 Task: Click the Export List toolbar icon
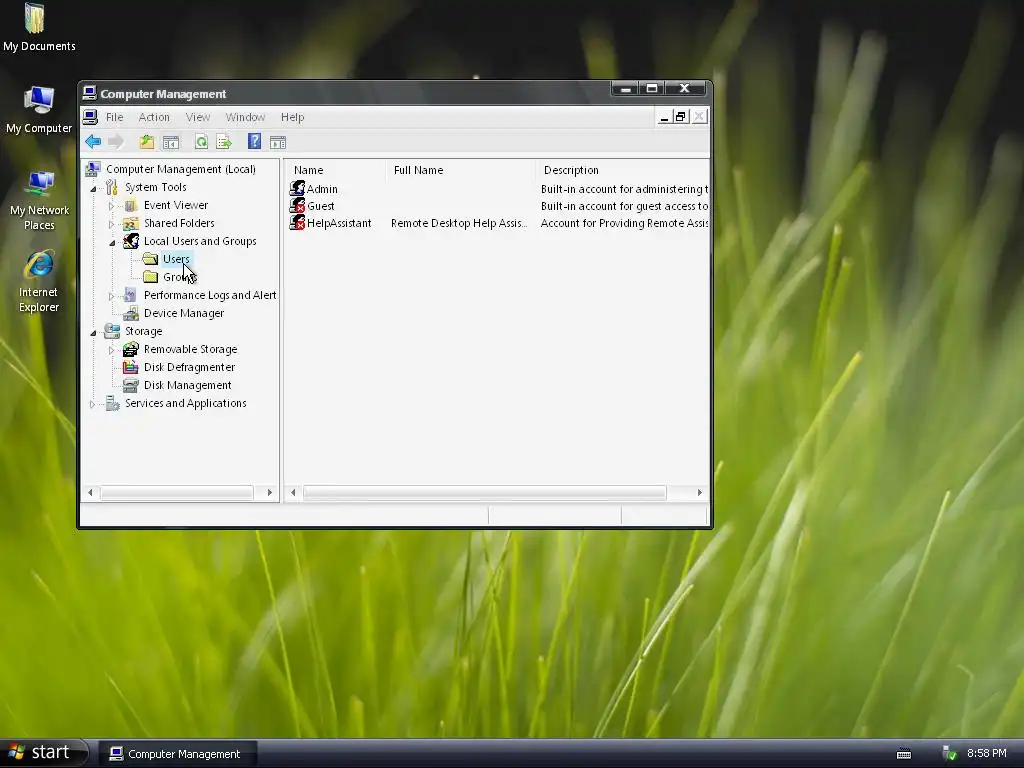tap(224, 142)
